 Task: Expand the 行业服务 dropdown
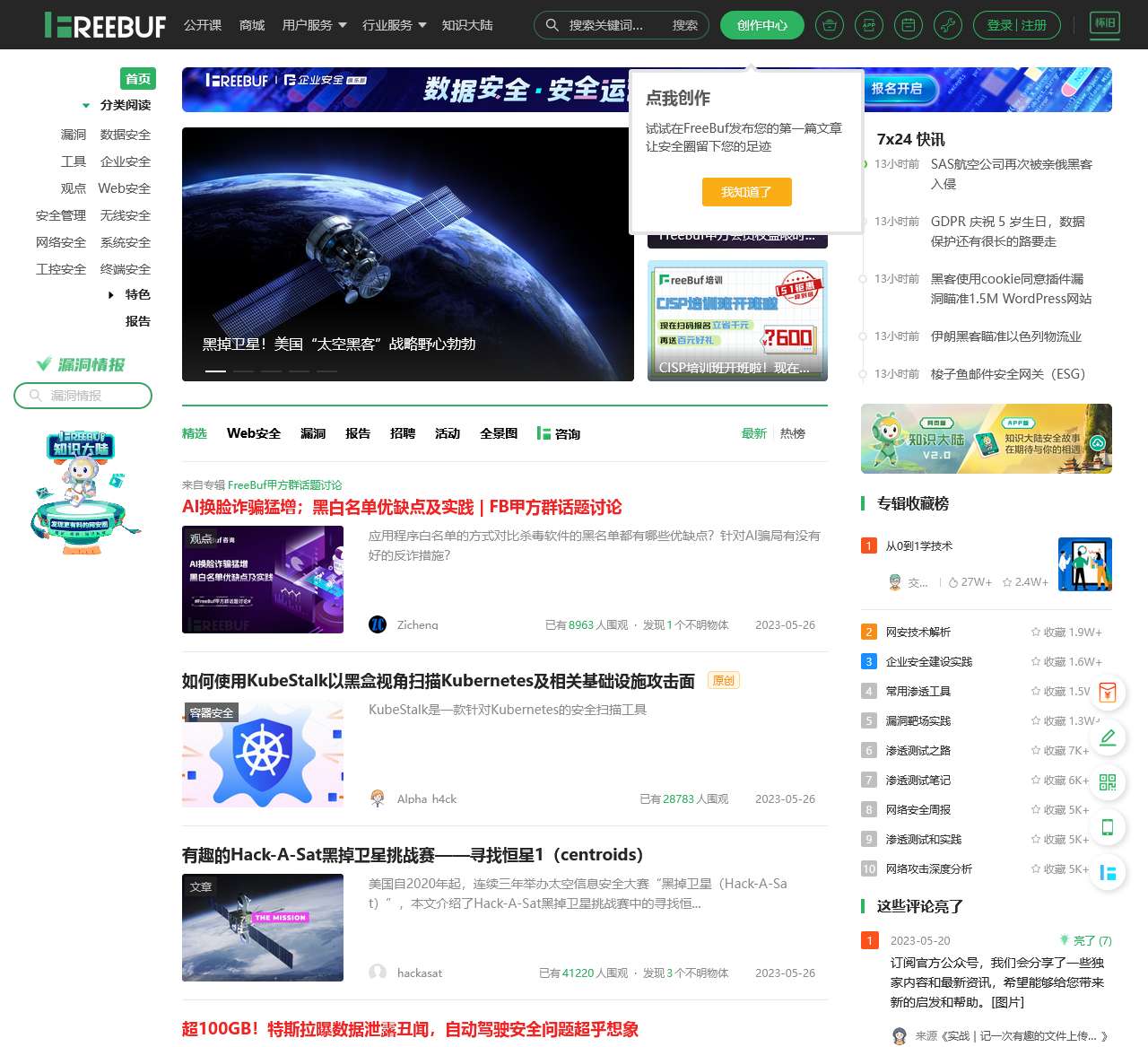tap(394, 25)
